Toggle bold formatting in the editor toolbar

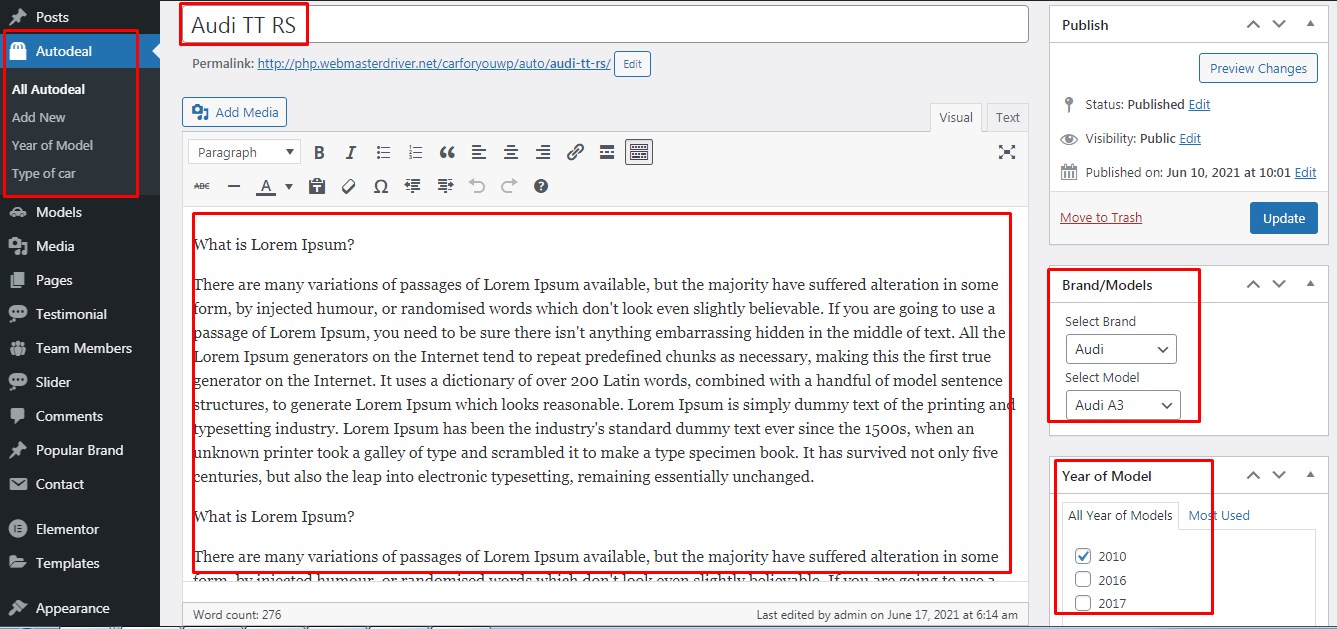pyautogui.click(x=319, y=152)
